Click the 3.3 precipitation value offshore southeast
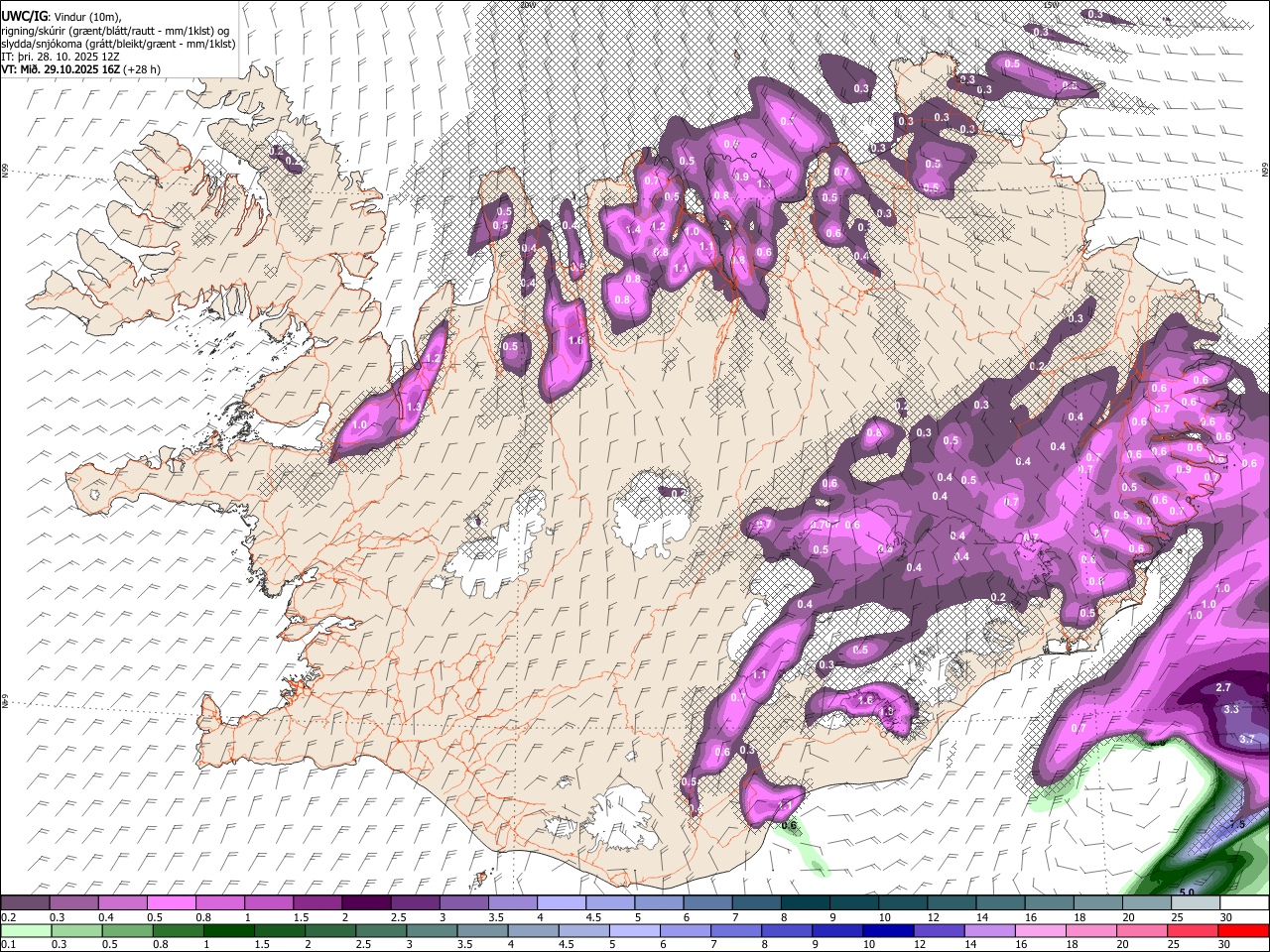This screenshot has height=952, width=1270. tap(1231, 709)
